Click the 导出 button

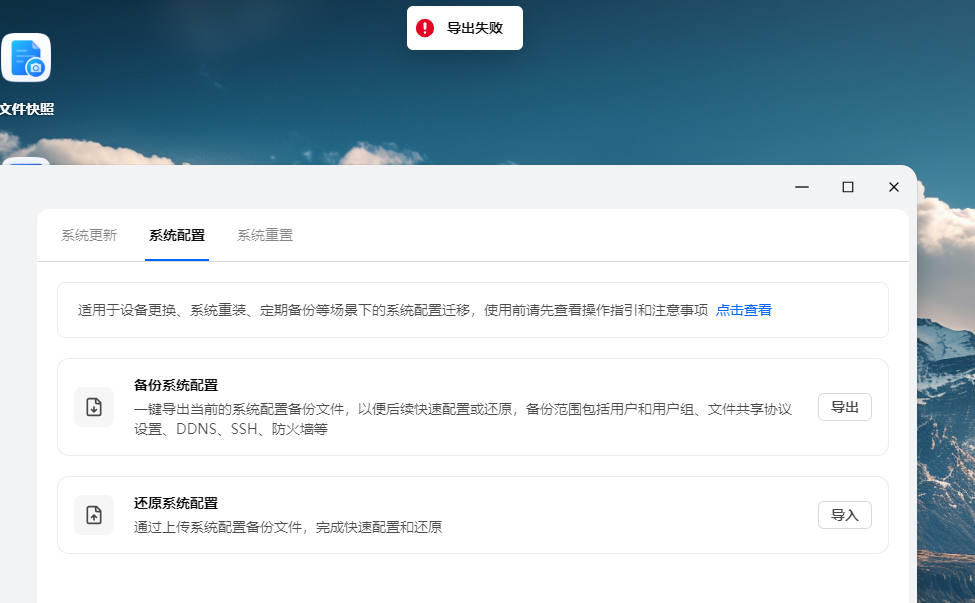click(x=844, y=407)
